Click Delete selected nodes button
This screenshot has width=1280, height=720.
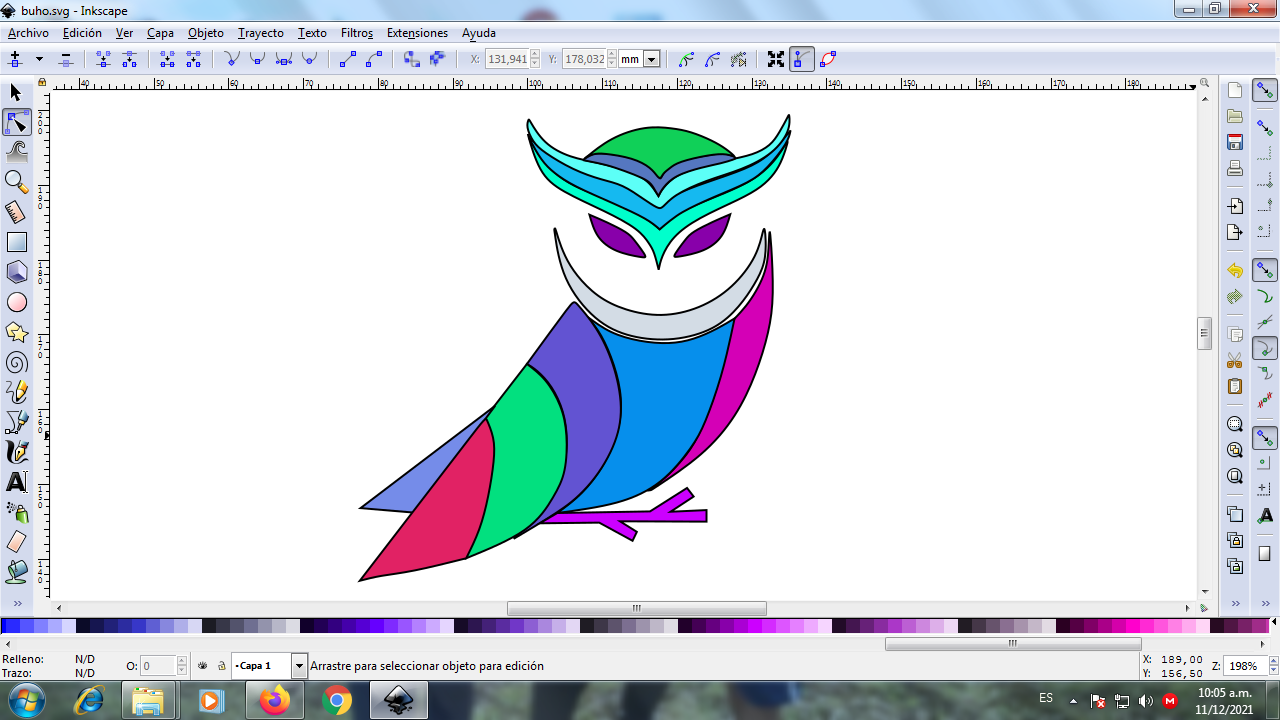pyautogui.click(x=65, y=59)
